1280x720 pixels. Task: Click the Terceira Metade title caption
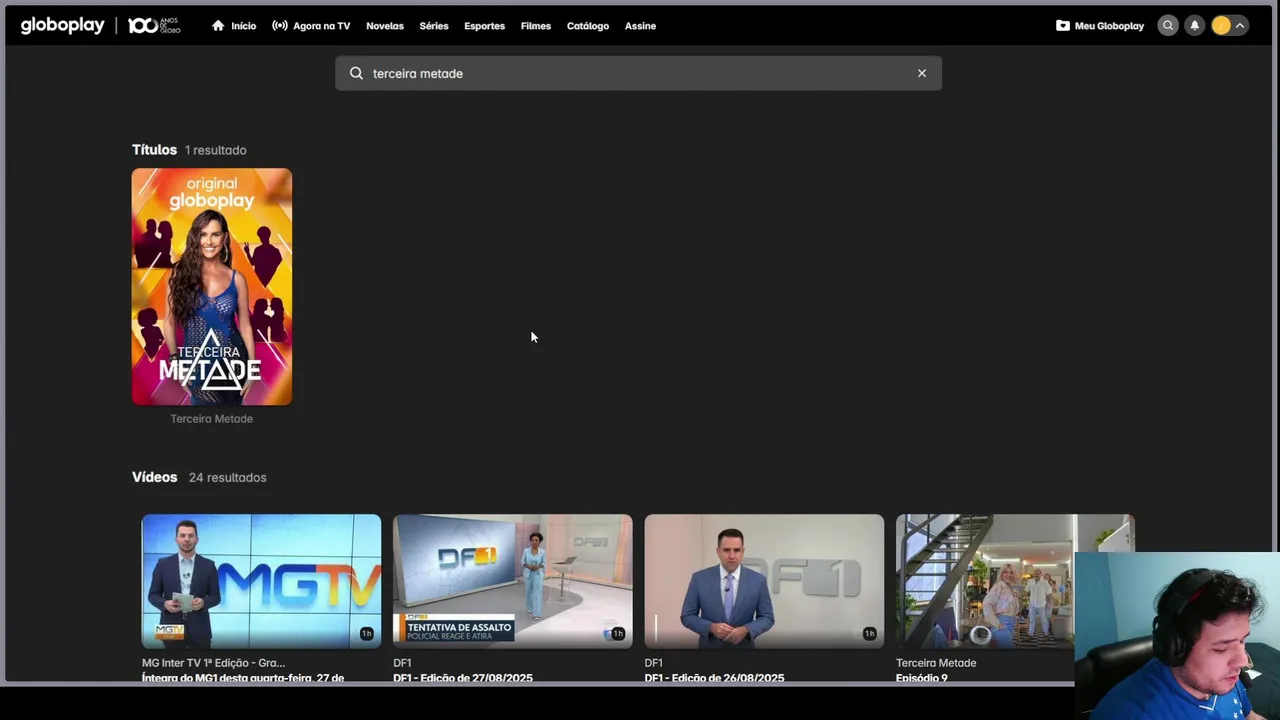click(x=212, y=419)
